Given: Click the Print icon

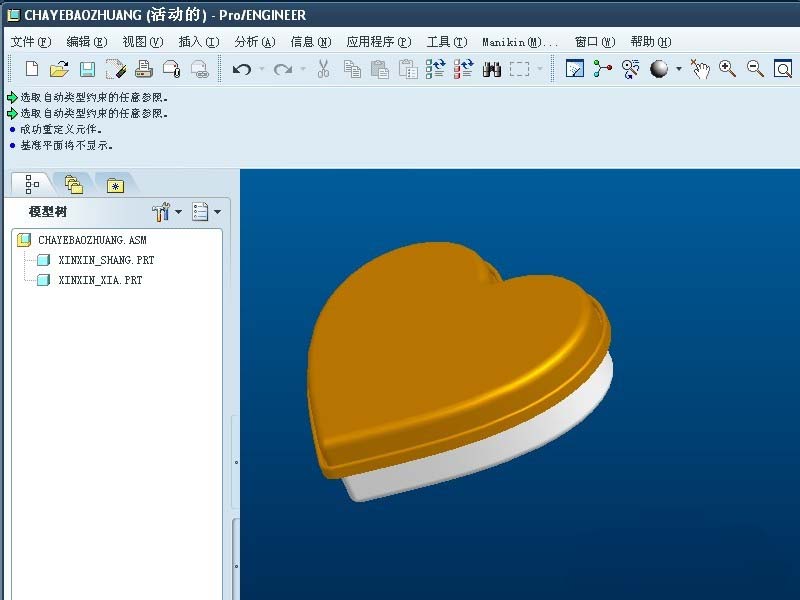Looking at the screenshot, I should click(144, 69).
